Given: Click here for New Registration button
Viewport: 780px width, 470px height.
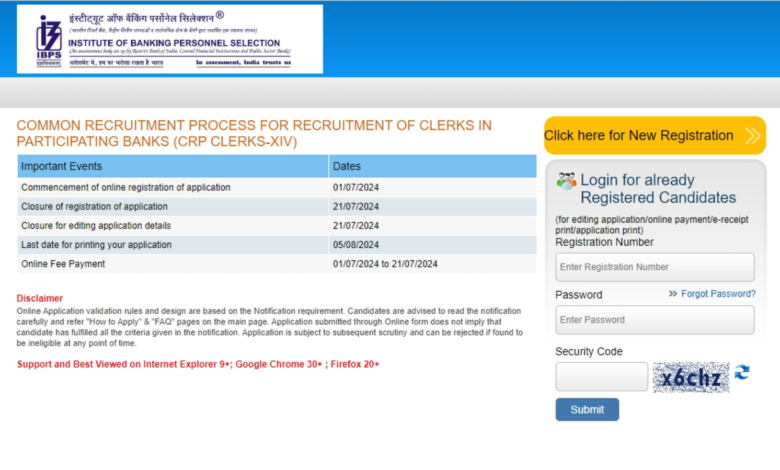Looking at the screenshot, I should coord(655,135).
